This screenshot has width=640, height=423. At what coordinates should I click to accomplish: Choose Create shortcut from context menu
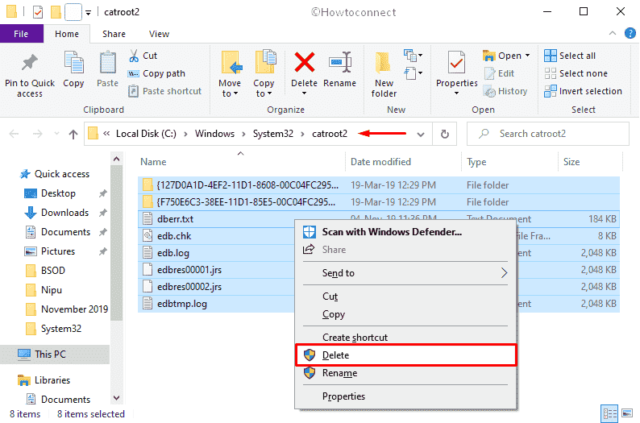coord(406,337)
